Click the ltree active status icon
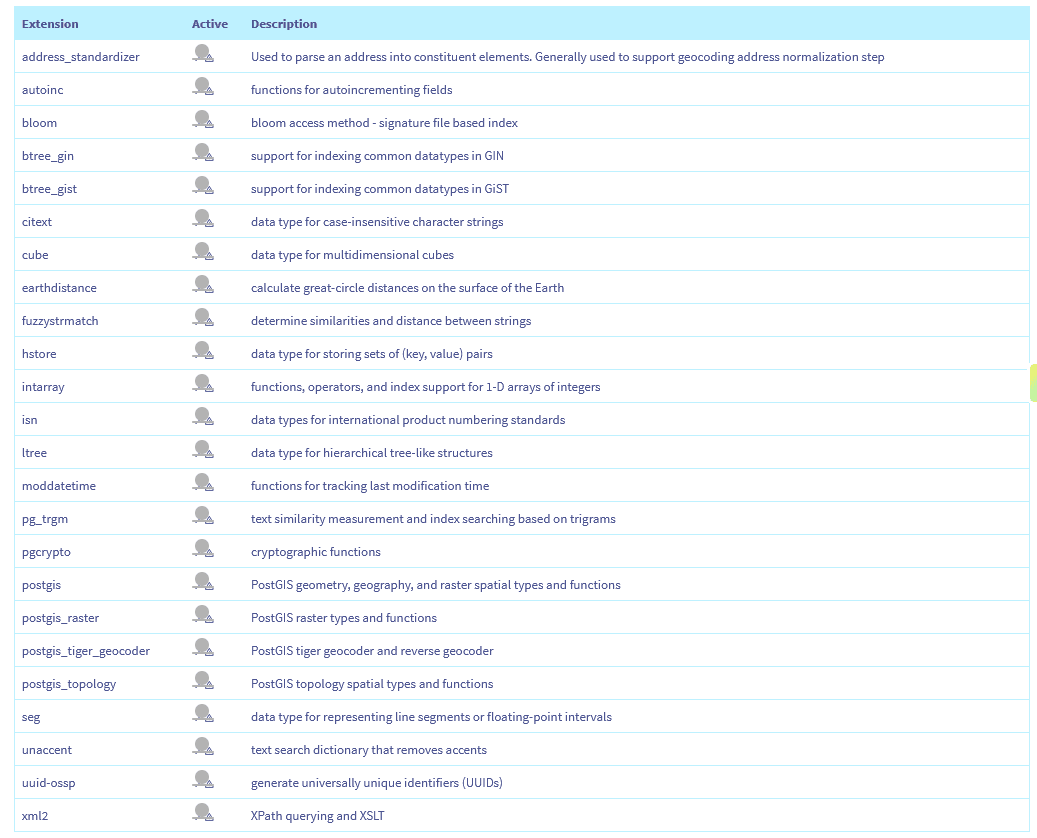Image resolution: width=1037 pixels, height=838 pixels. 203,450
